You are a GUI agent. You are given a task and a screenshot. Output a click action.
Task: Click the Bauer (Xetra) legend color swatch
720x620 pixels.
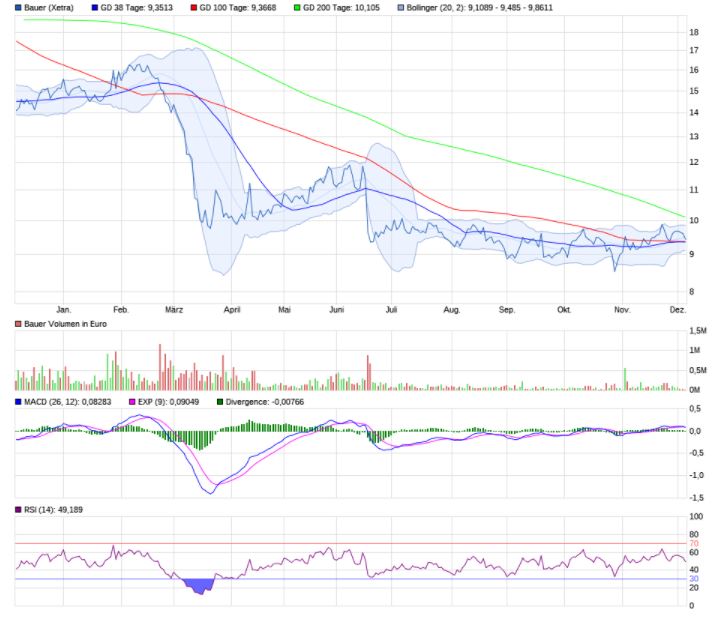pyautogui.click(x=18, y=7)
